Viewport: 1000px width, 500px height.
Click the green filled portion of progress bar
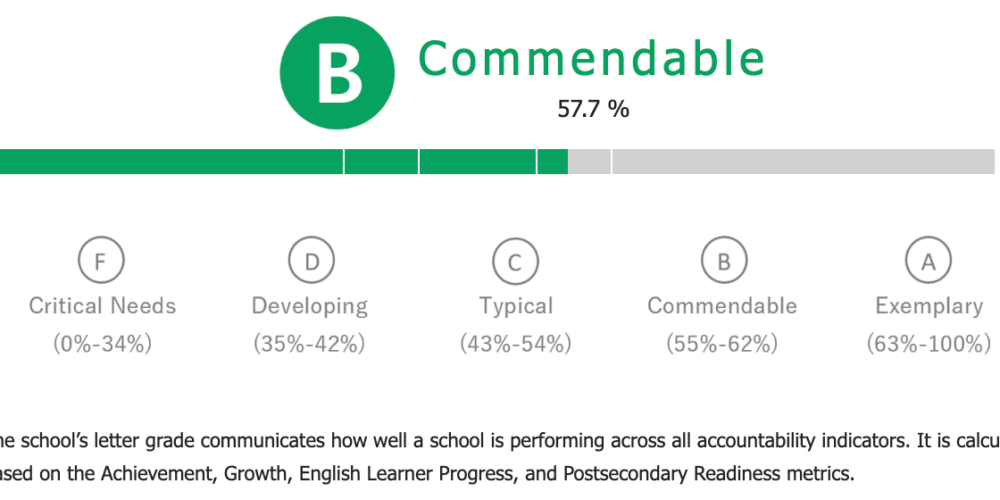coord(284,161)
